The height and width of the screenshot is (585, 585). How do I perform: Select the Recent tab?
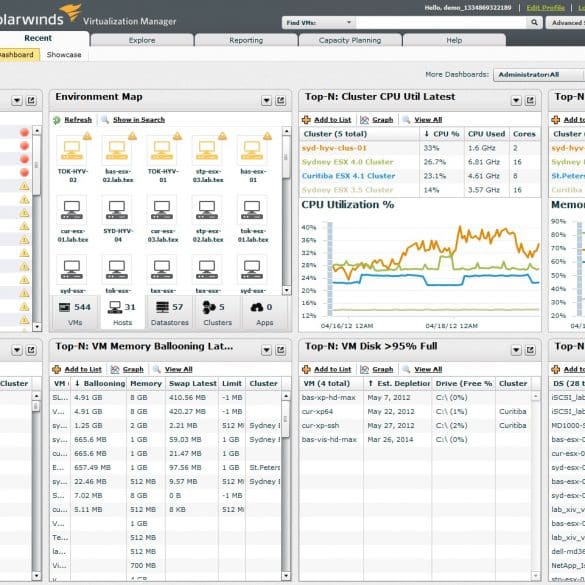coord(38,38)
